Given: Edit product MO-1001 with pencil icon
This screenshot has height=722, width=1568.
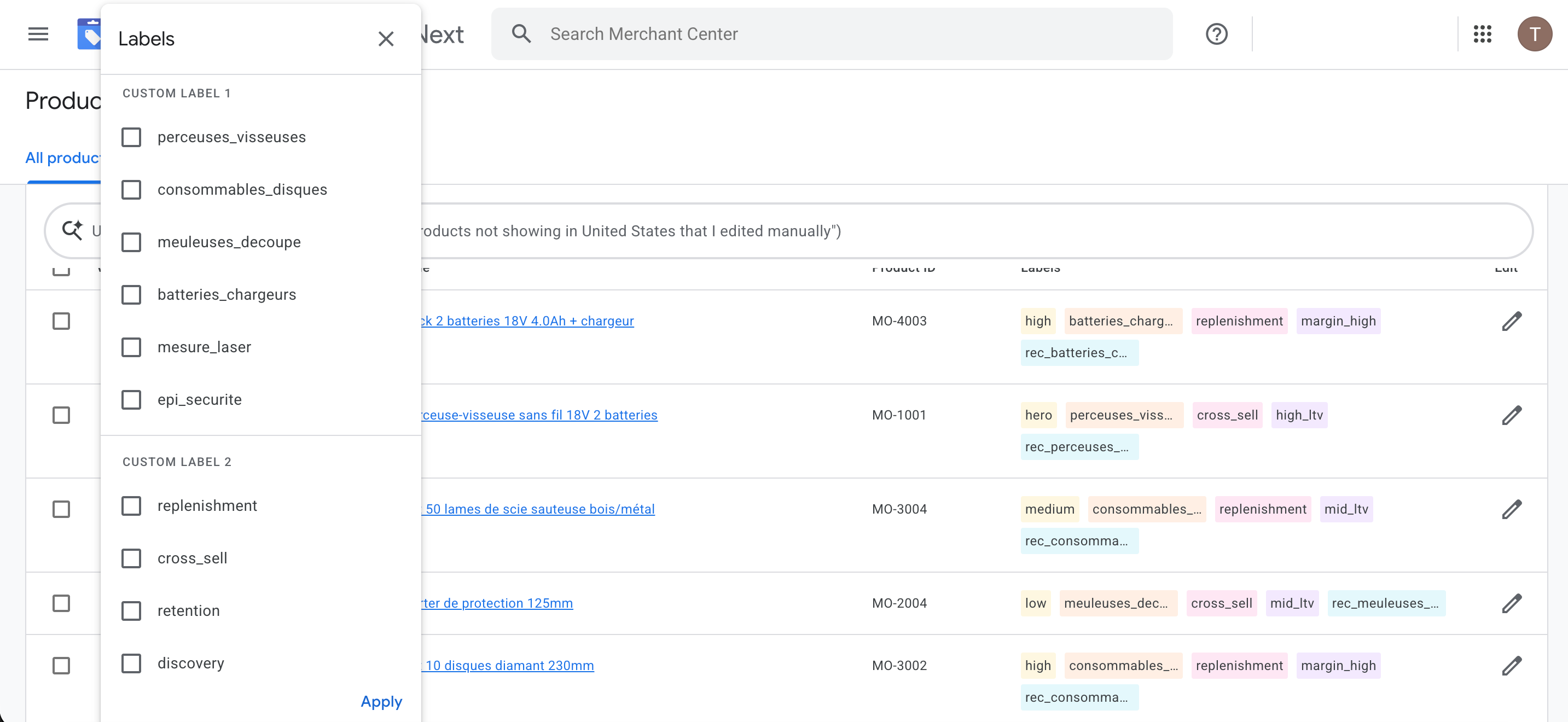Looking at the screenshot, I should [x=1512, y=415].
